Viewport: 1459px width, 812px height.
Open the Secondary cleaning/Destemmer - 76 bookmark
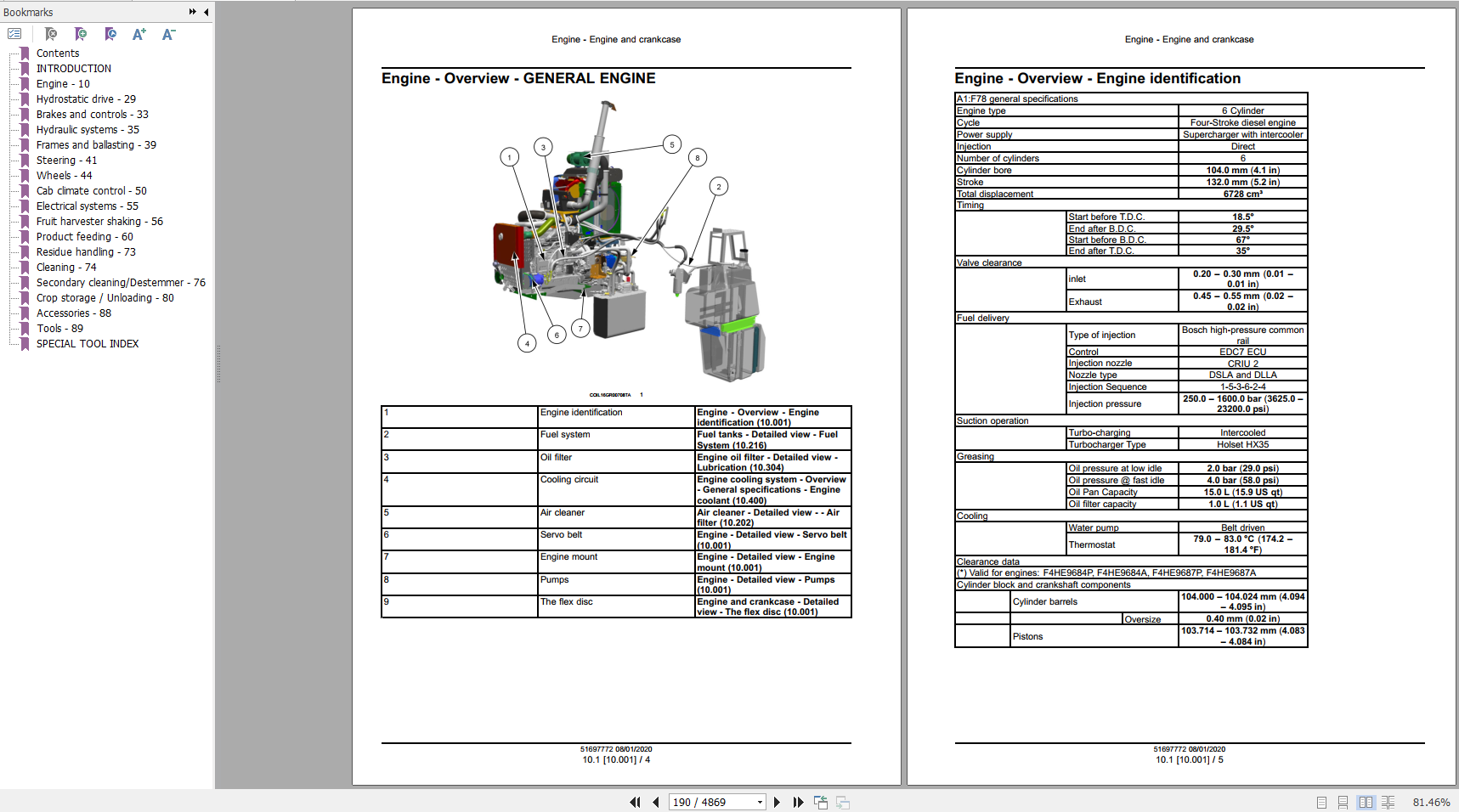click(121, 282)
